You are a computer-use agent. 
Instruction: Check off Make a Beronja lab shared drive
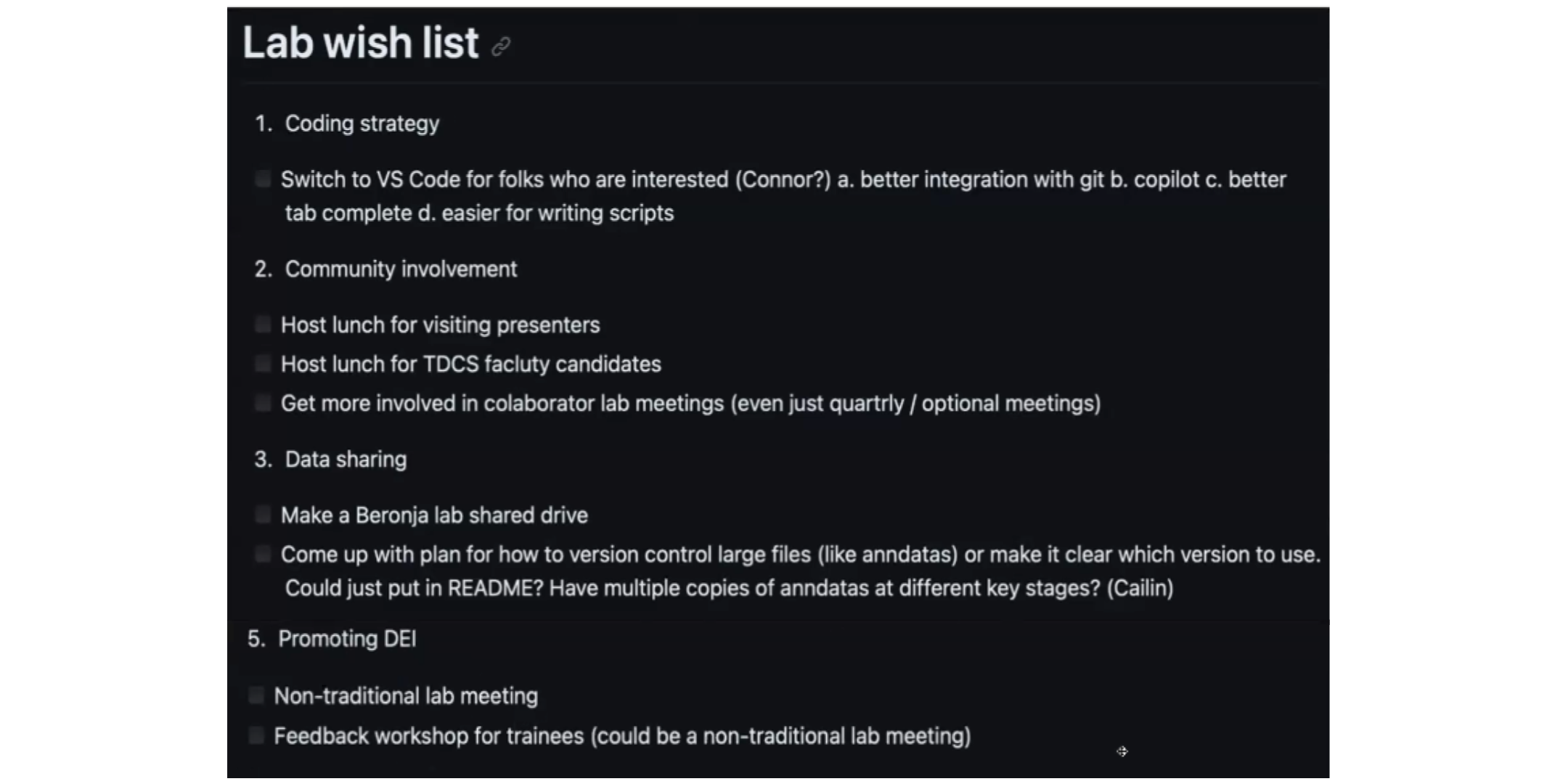pyautogui.click(x=263, y=515)
